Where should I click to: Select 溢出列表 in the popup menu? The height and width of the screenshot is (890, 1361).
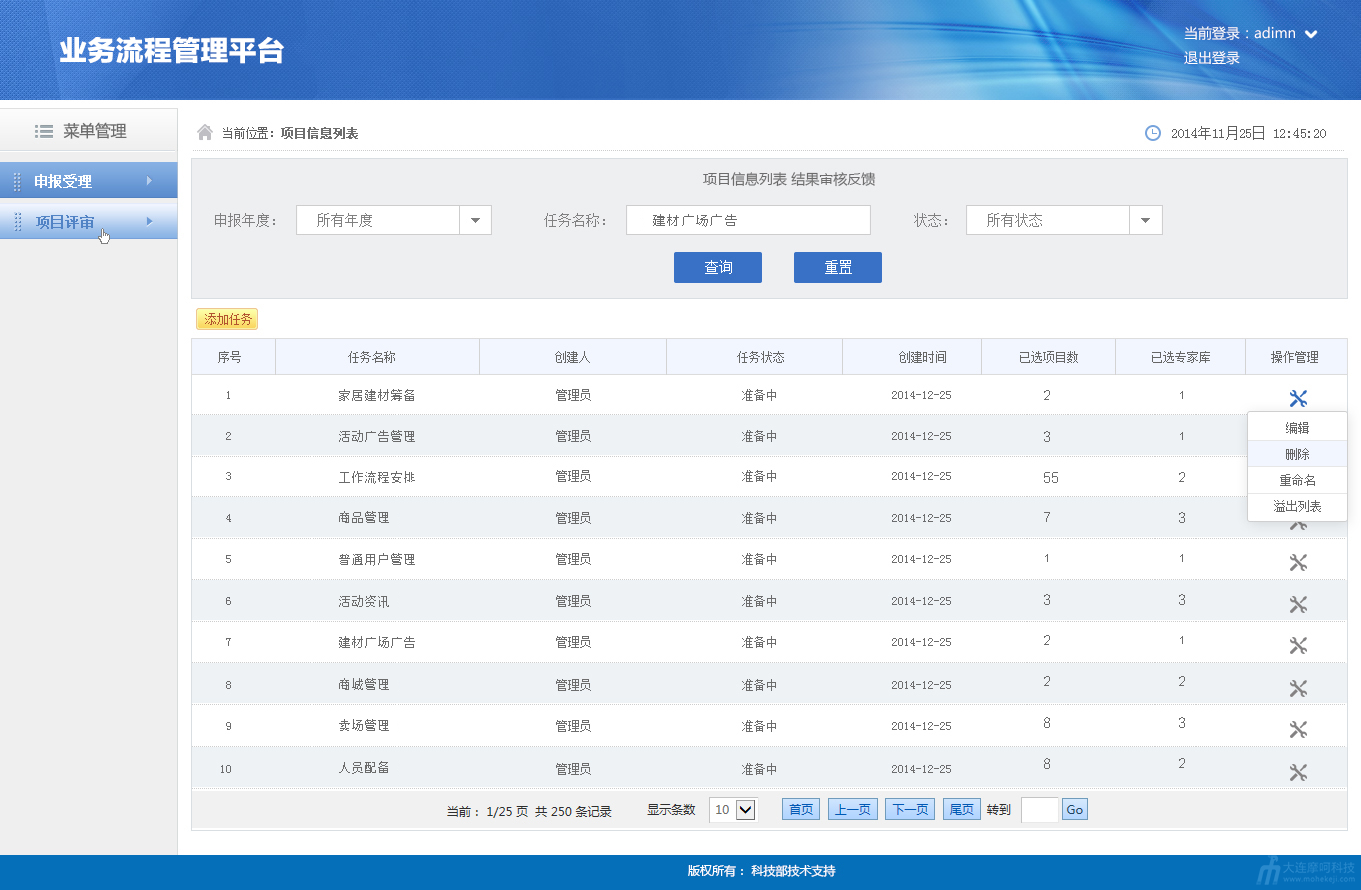(1297, 507)
